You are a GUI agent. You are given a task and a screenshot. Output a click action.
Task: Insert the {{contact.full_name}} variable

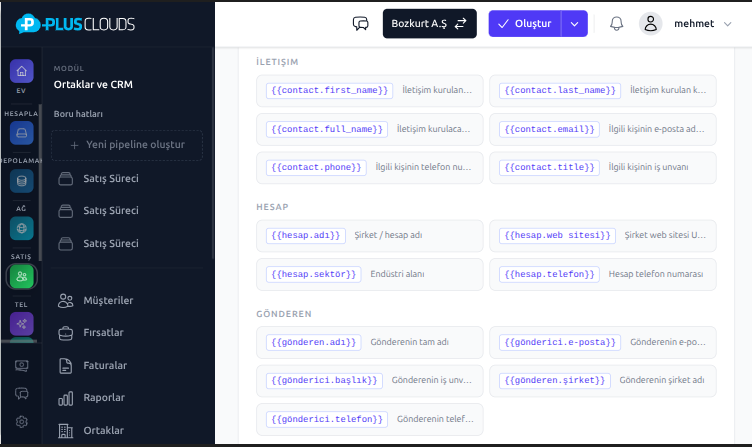click(x=327, y=129)
